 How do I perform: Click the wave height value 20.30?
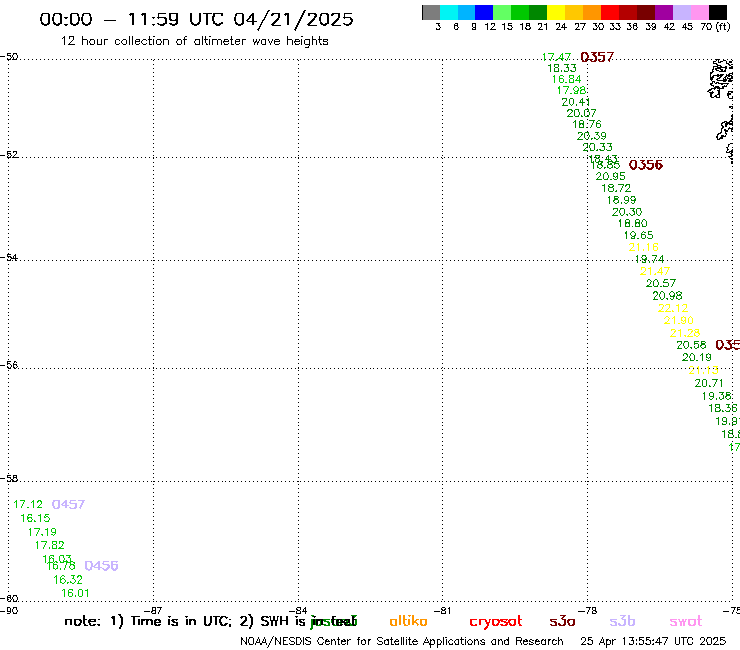click(x=627, y=212)
